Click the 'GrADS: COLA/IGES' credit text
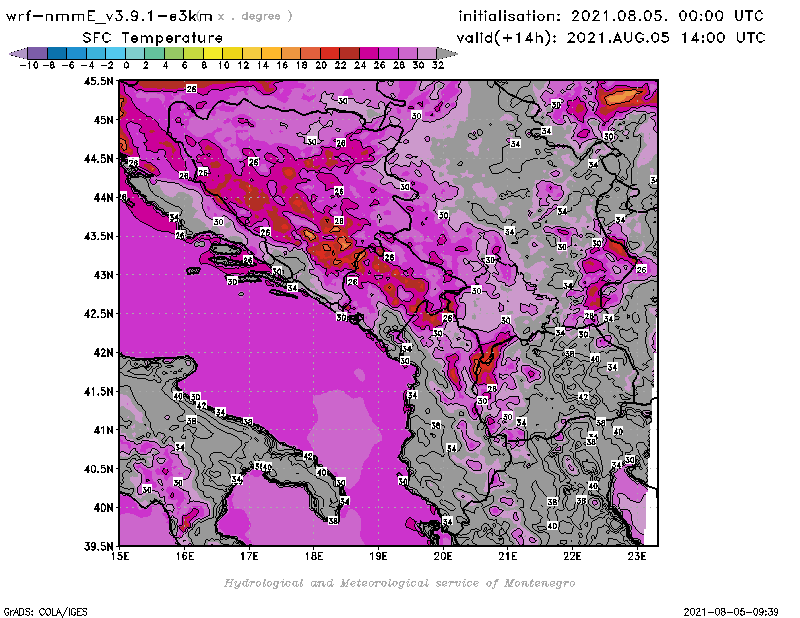This screenshot has width=800, height=618. [x=45, y=612]
